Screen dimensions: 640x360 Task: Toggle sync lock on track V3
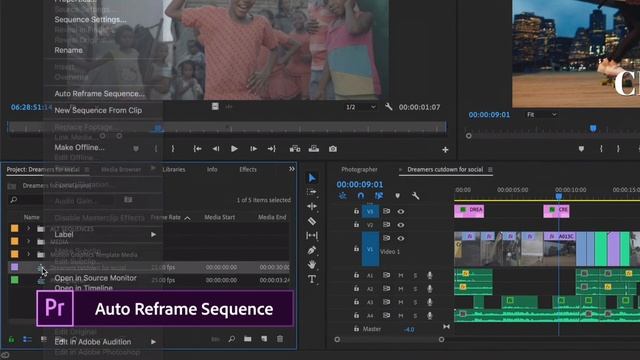[386, 211]
